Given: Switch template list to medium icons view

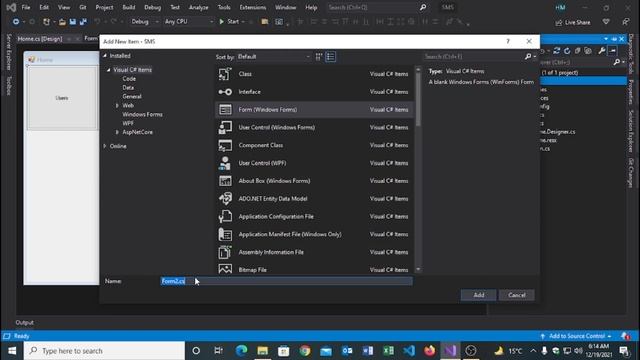Looking at the screenshot, I should pyautogui.click(x=319, y=57).
